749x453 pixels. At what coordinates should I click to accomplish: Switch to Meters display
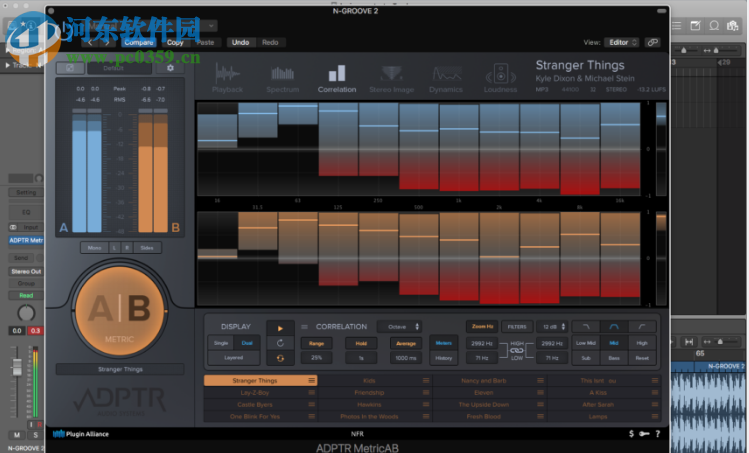coord(443,343)
